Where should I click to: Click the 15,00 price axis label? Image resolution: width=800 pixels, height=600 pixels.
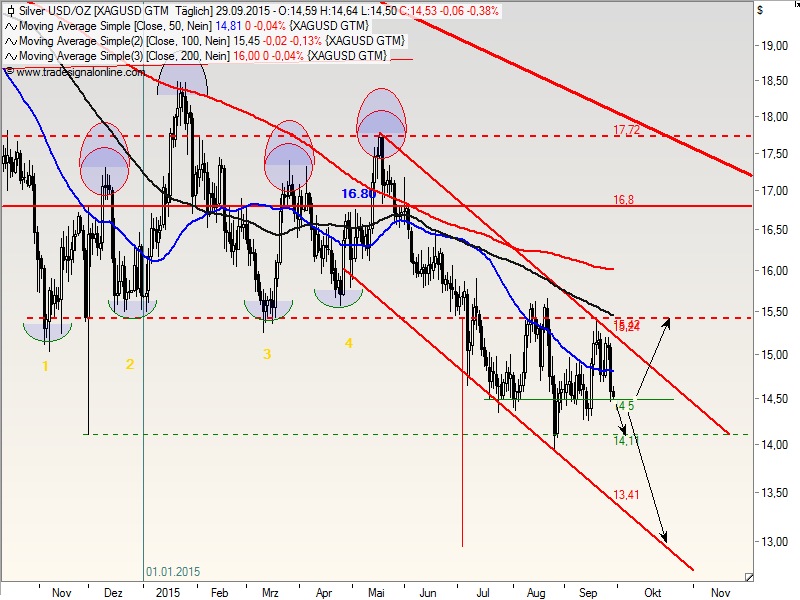click(x=774, y=355)
